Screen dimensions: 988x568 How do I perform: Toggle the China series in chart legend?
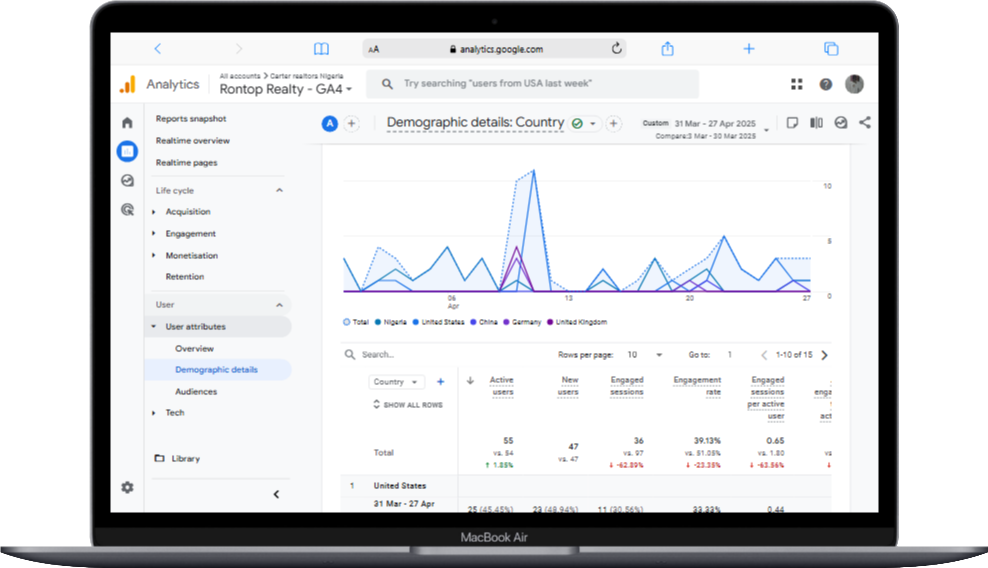[484, 322]
